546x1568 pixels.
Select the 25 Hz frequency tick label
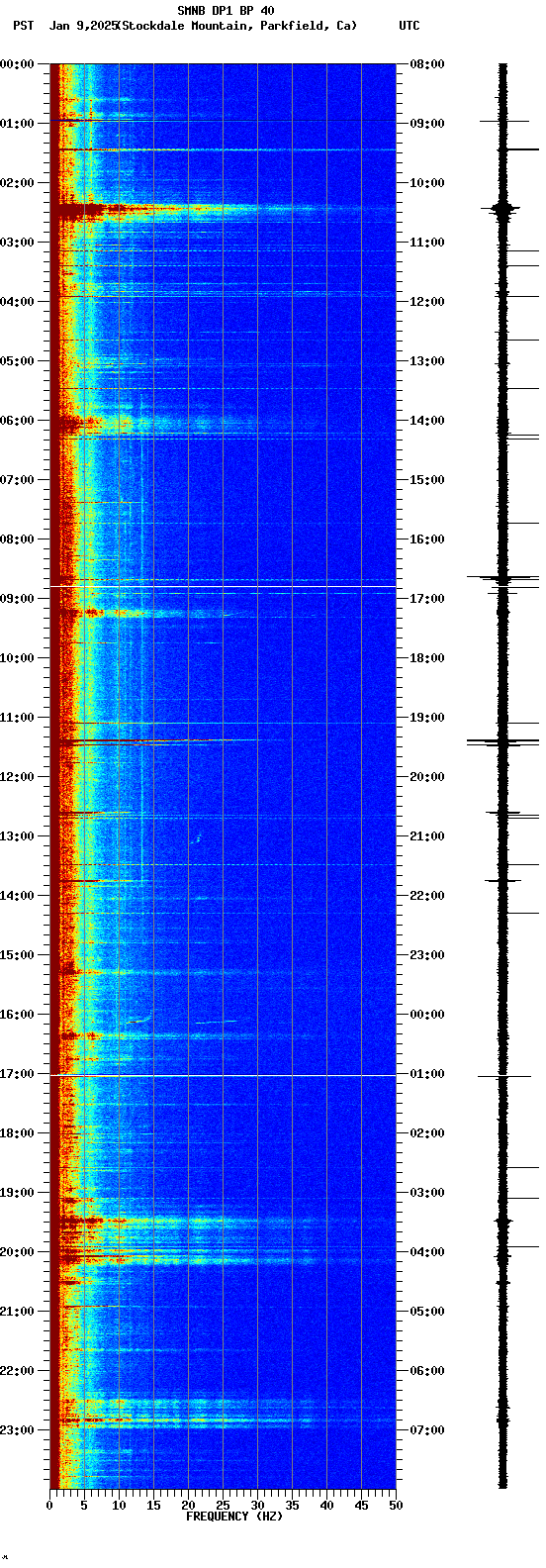[x=223, y=1506]
